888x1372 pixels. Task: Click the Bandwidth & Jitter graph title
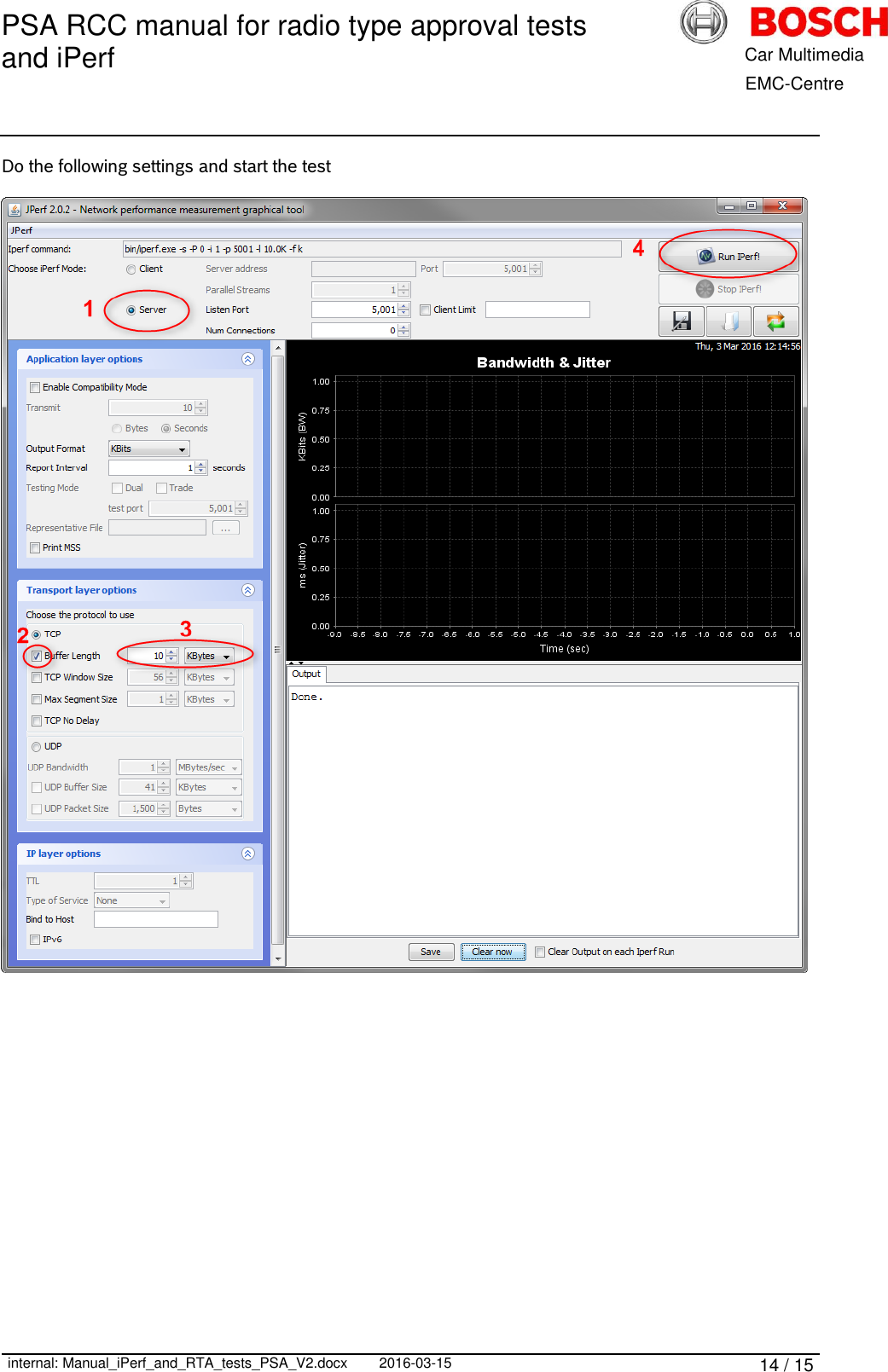(x=543, y=362)
